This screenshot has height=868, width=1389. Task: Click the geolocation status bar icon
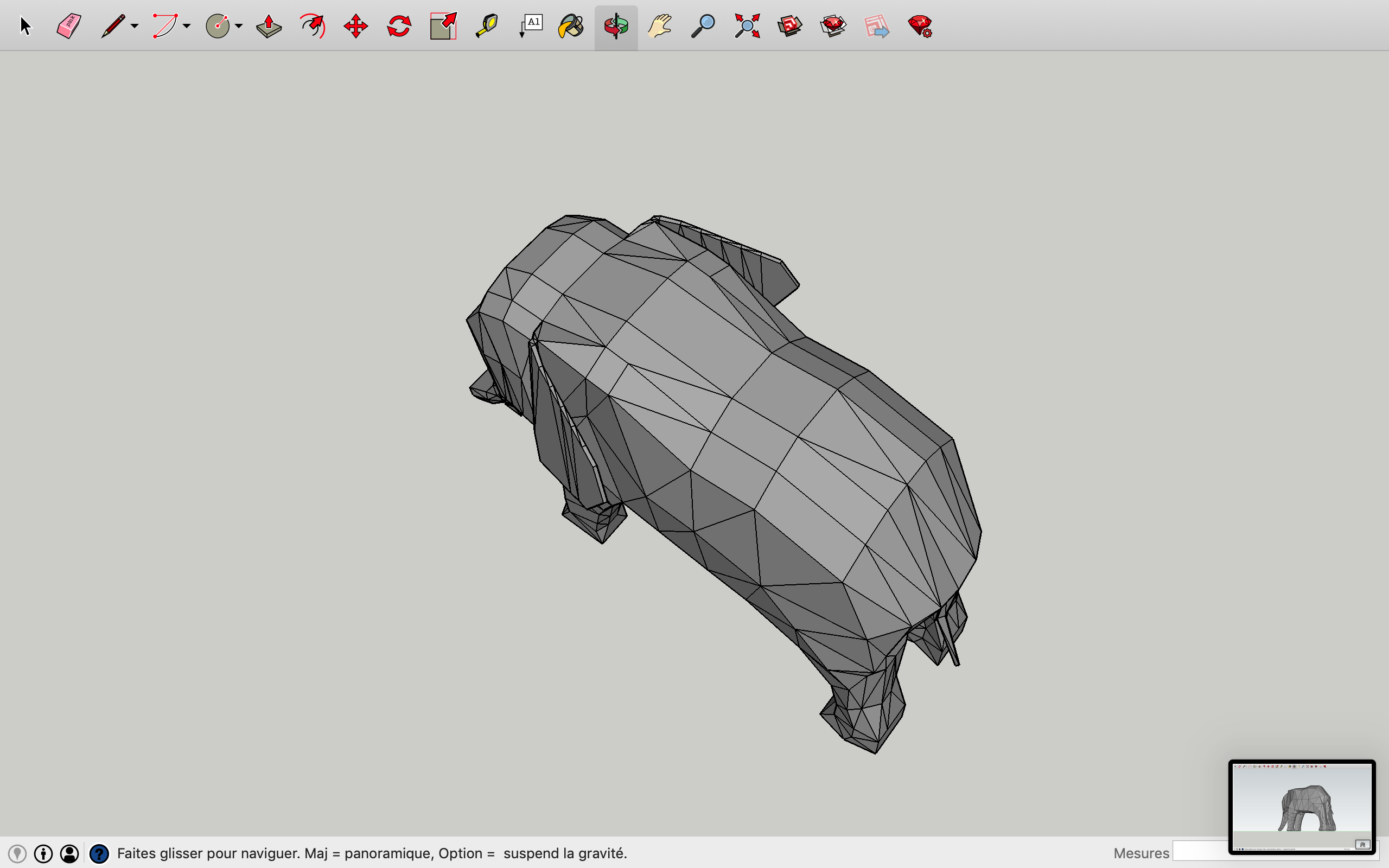point(17,854)
